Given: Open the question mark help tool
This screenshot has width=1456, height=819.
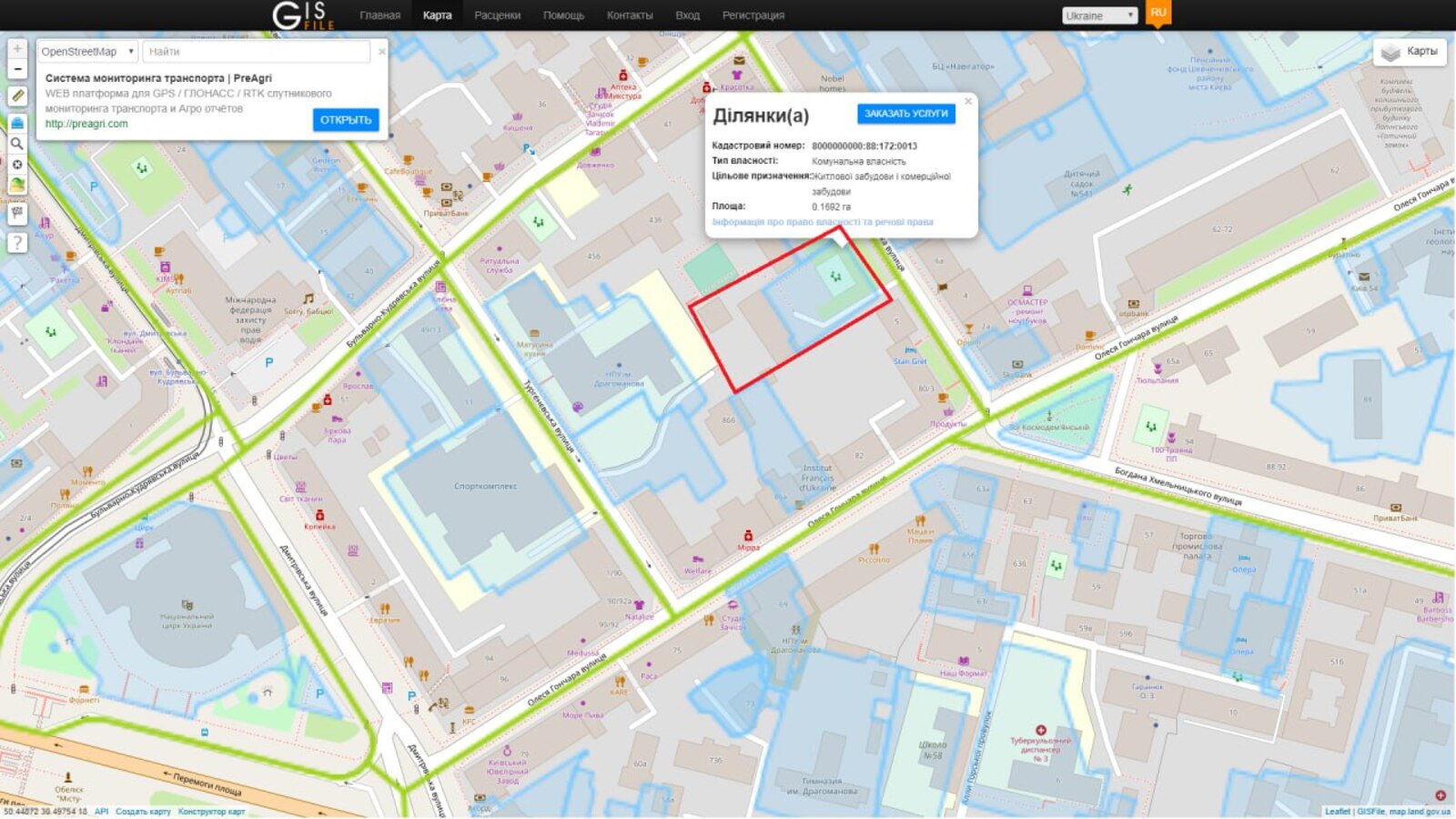Looking at the screenshot, I should (17, 242).
